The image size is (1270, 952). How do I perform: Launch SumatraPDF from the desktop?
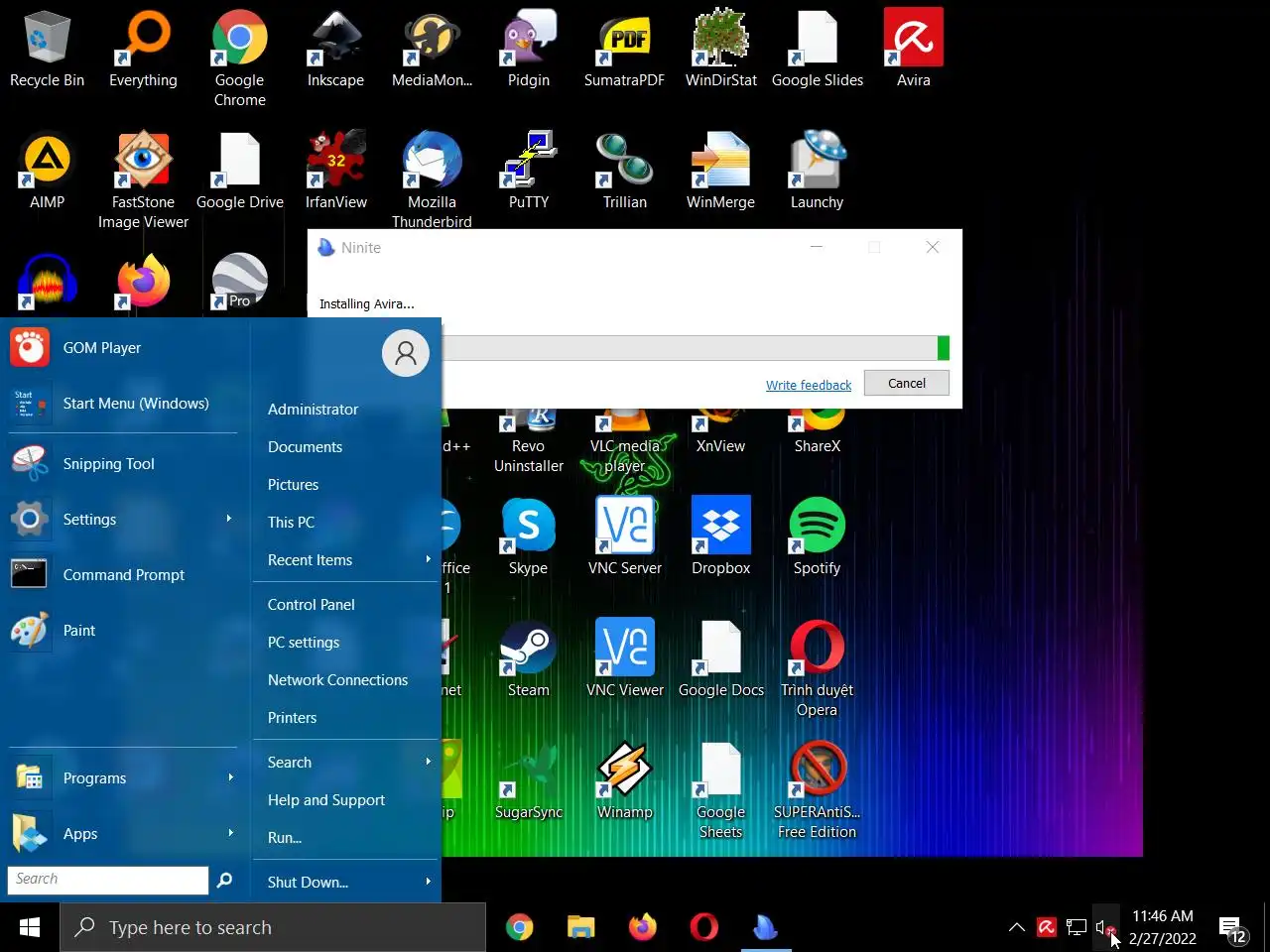(x=624, y=50)
